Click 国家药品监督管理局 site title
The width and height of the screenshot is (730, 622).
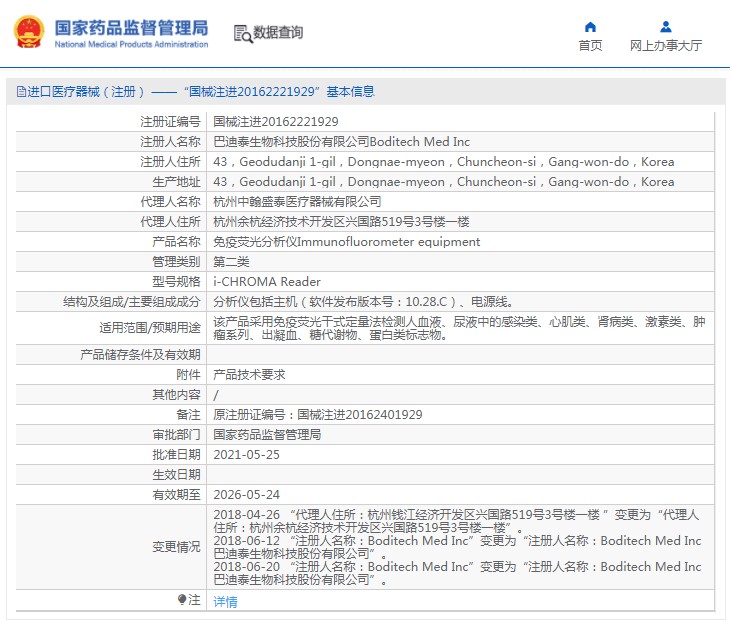pyautogui.click(x=131, y=28)
